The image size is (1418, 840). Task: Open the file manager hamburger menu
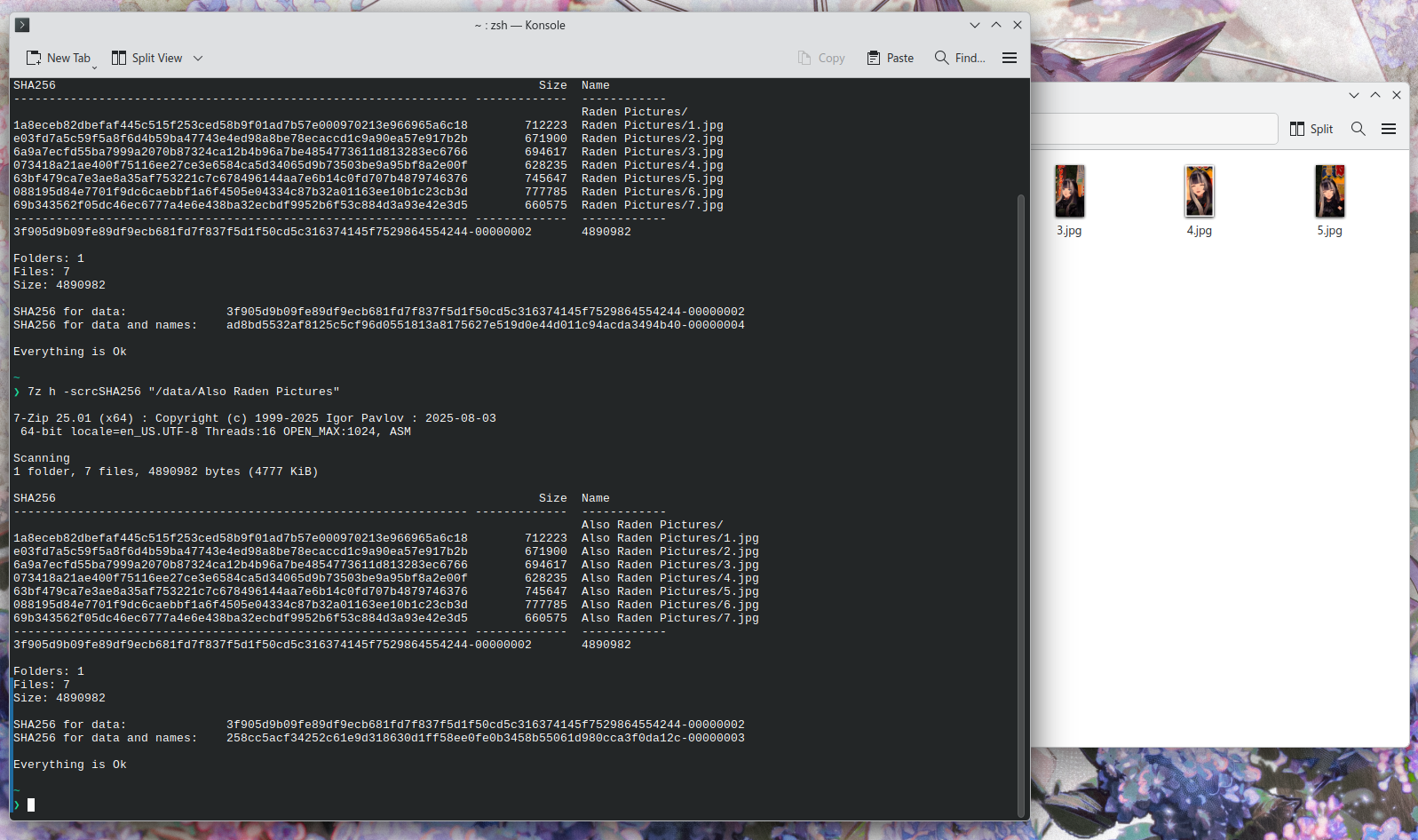click(1389, 129)
